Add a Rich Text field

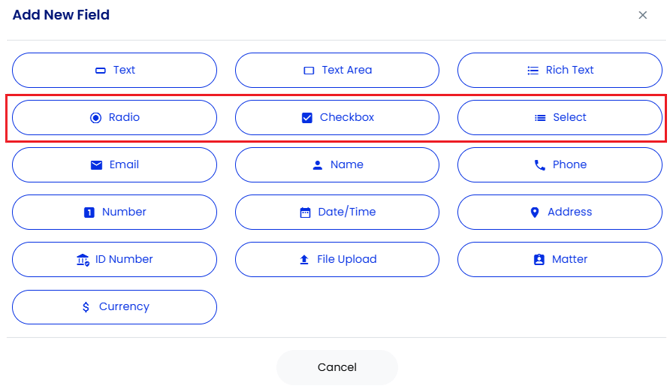tap(560, 70)
